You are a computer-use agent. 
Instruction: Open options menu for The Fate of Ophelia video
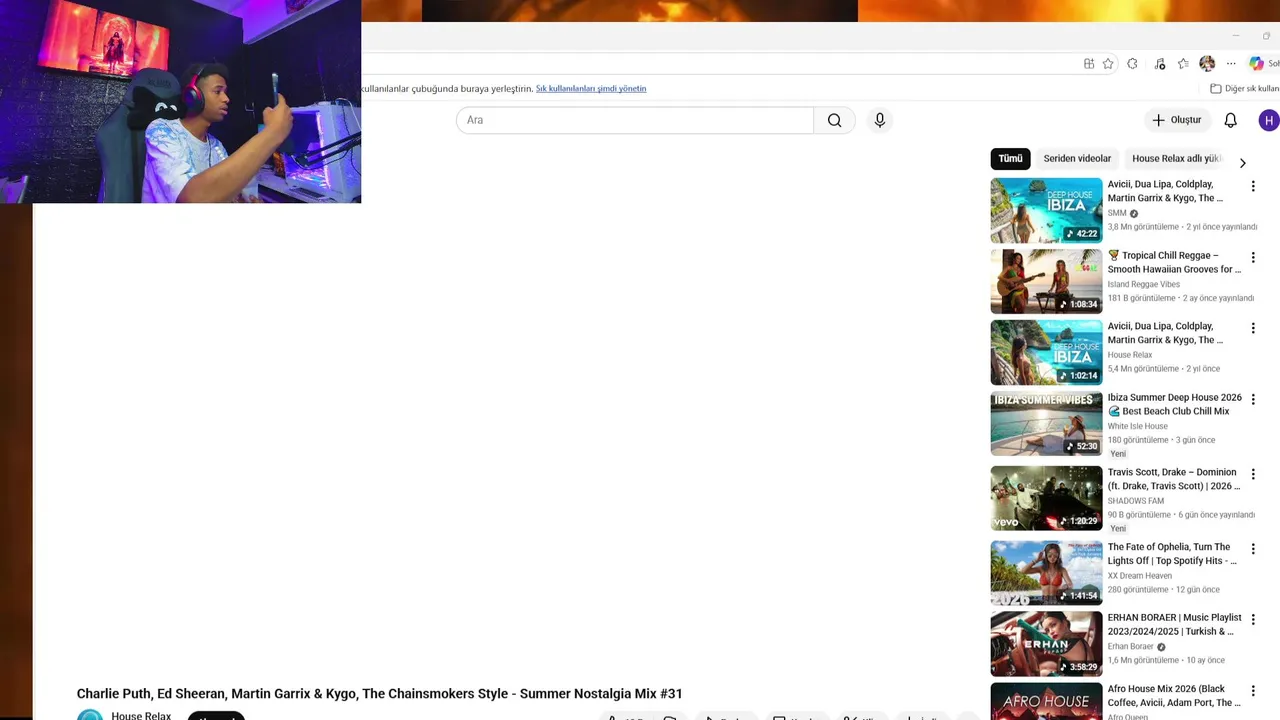coord(1253,550)
